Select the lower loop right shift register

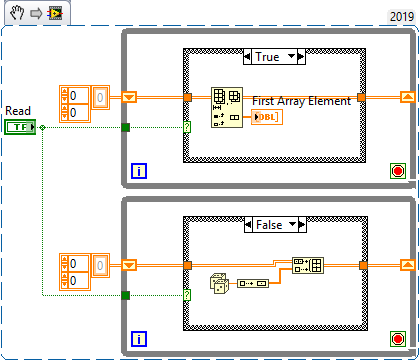coord(407,265)
